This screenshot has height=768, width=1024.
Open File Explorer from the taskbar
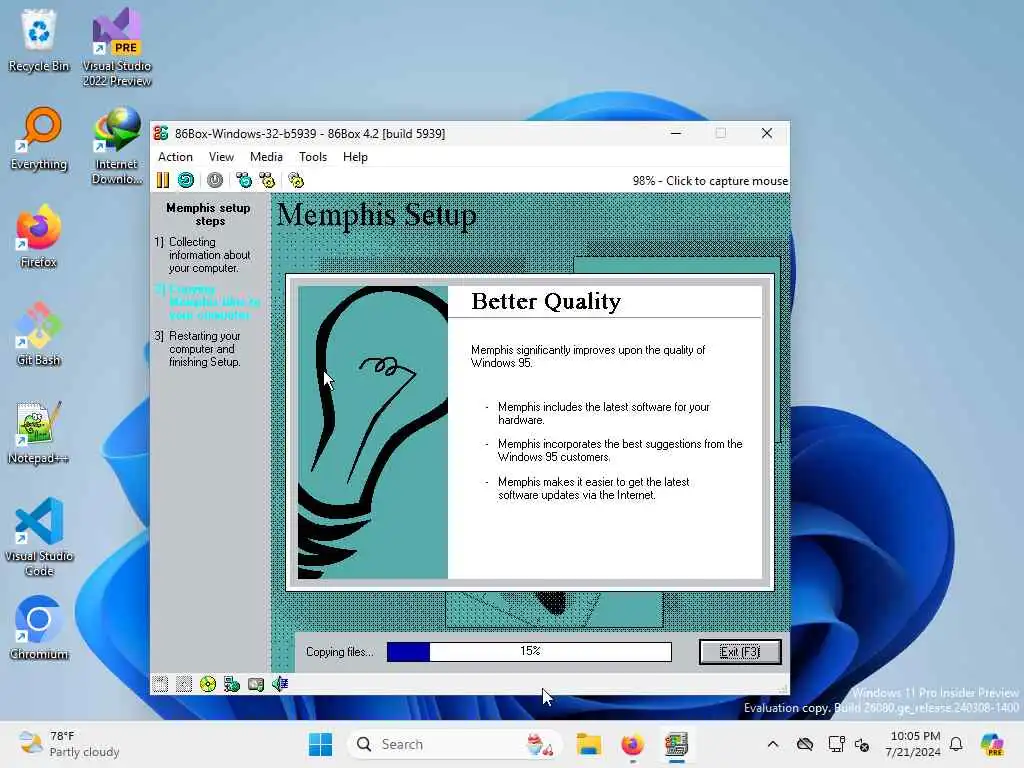point(588,744)
